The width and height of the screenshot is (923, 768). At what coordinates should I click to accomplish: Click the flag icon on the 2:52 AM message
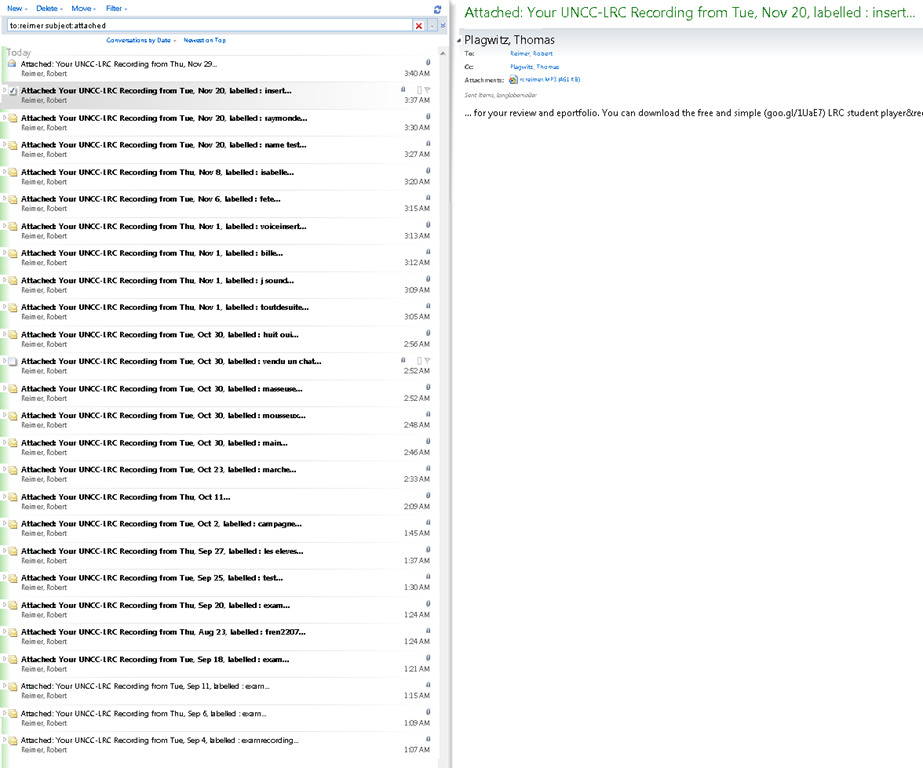(x=427, y=360)
